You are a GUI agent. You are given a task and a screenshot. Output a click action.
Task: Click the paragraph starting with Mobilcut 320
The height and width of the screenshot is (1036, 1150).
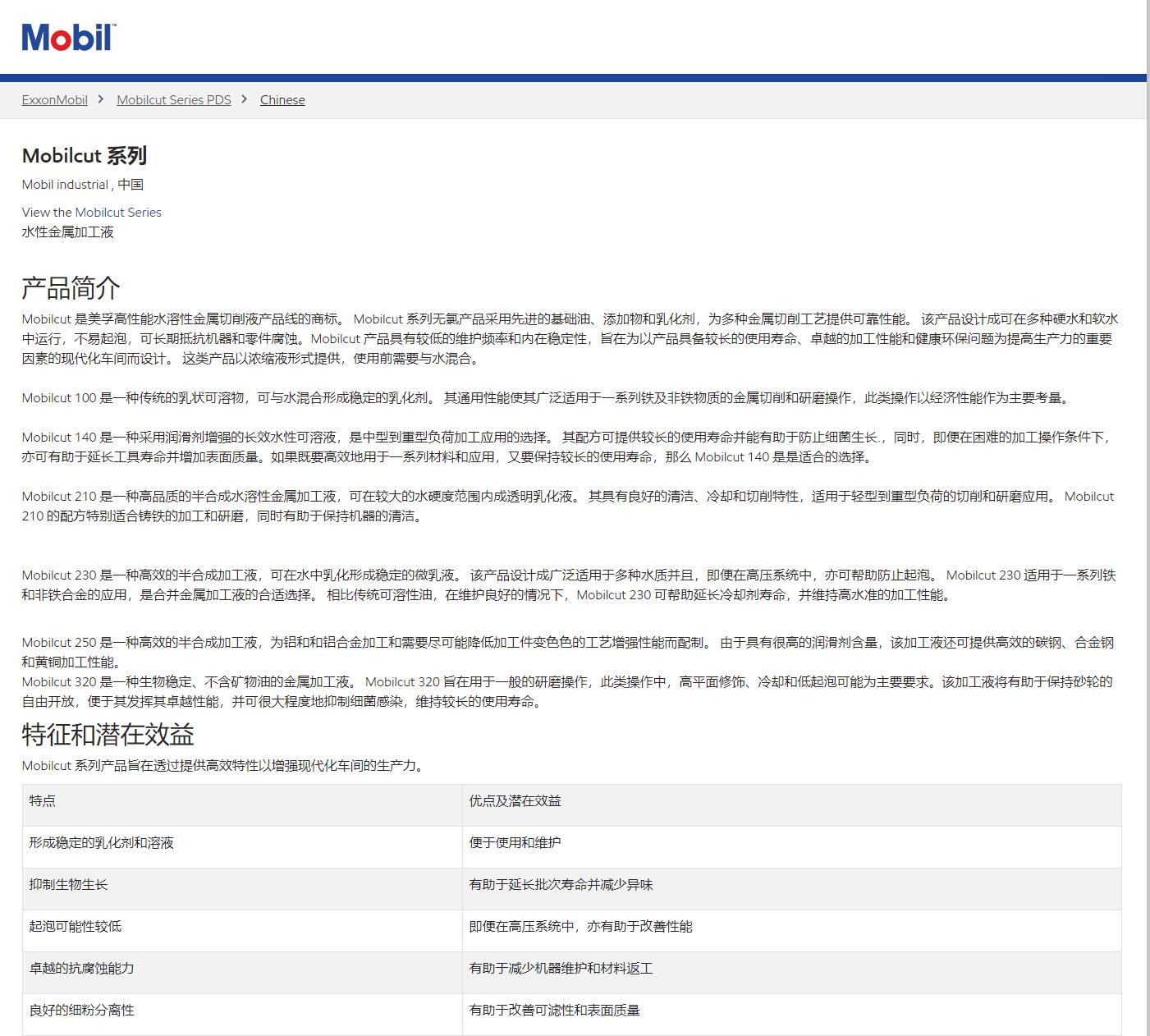point(568,692)
